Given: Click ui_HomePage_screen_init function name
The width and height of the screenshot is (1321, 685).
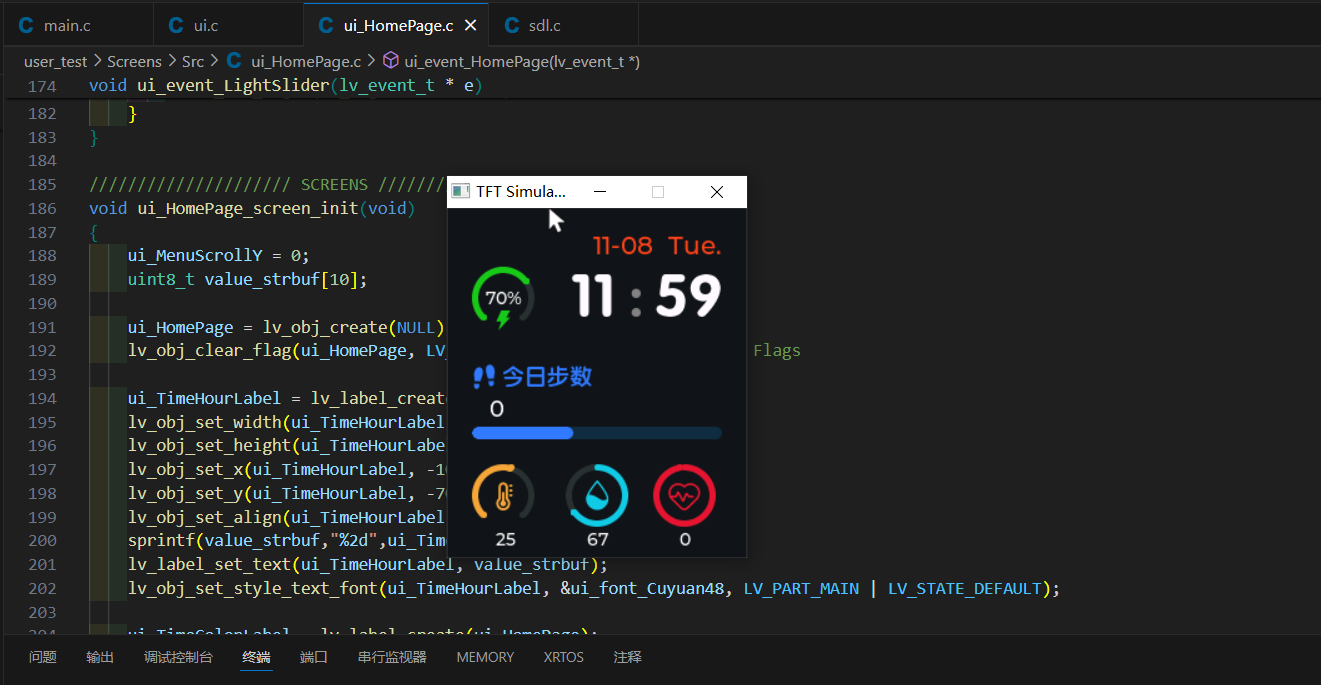Looking at the screenshot, I should point(247,208).
